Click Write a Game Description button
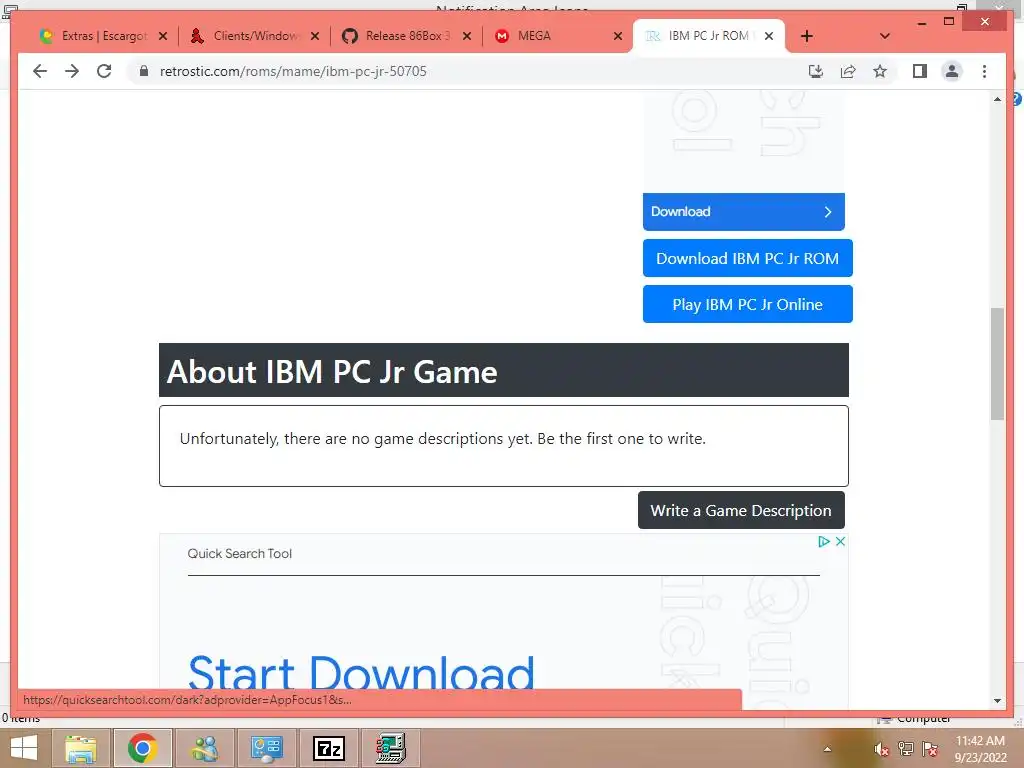The height and width of the screenshot is (768, 1024). point(741,510)
